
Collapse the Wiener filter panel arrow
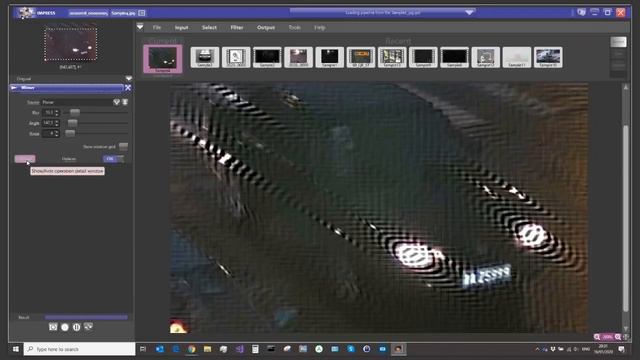click(x=14, y=88)
